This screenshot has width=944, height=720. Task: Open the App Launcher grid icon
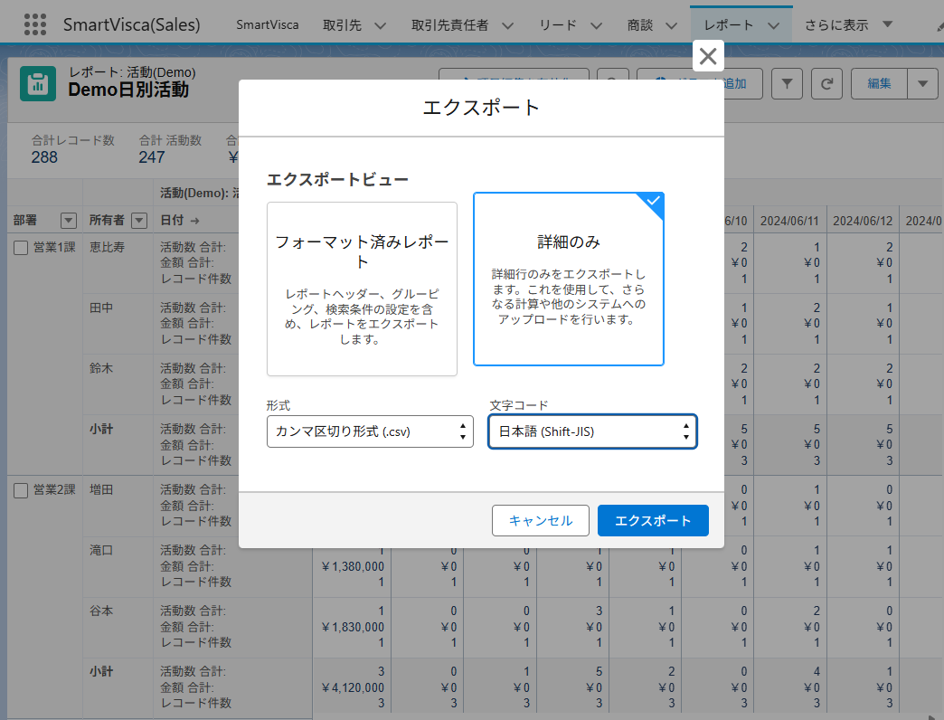click(x=35, y=25)
